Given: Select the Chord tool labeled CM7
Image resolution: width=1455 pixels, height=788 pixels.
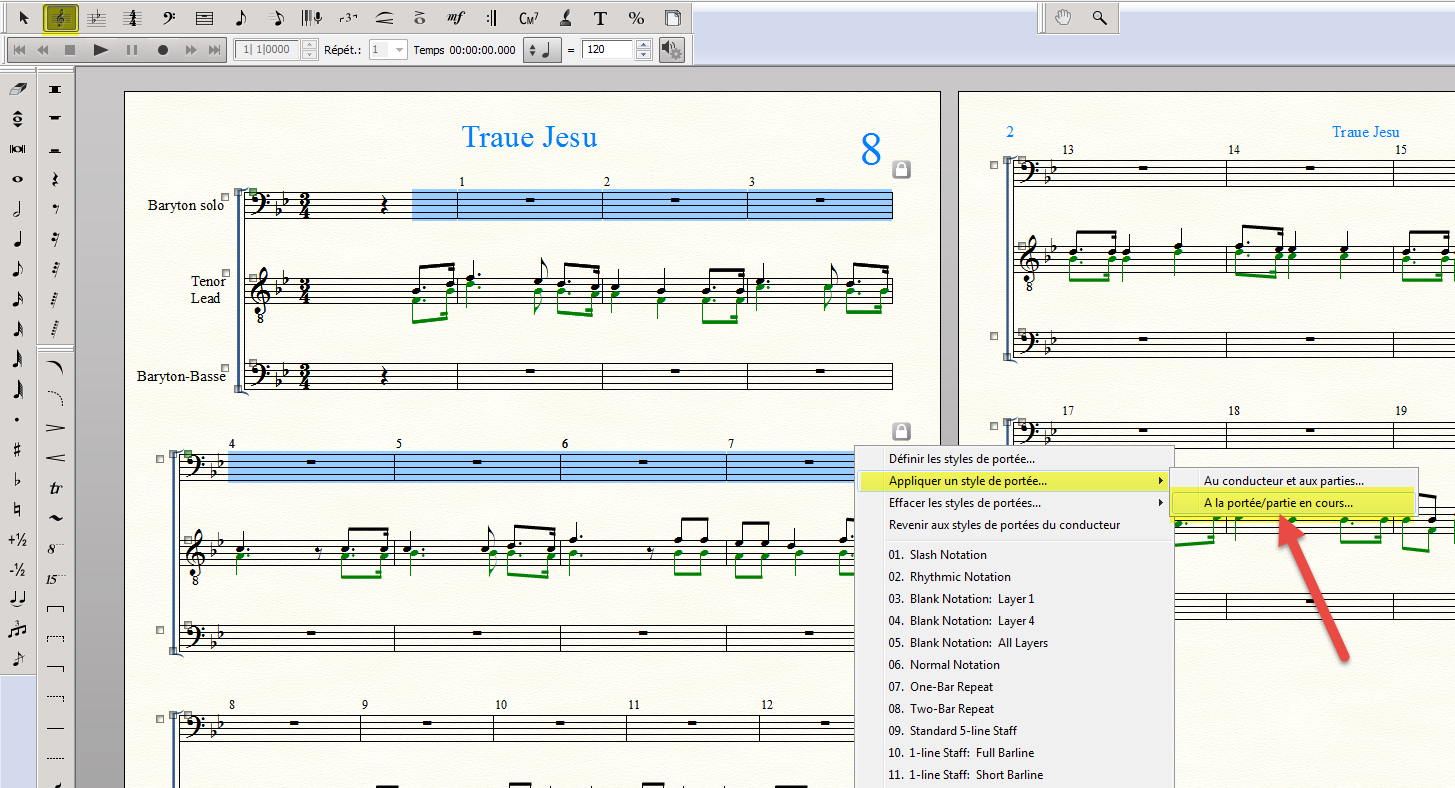Looking at the screenshot, I should click(529, 17).
